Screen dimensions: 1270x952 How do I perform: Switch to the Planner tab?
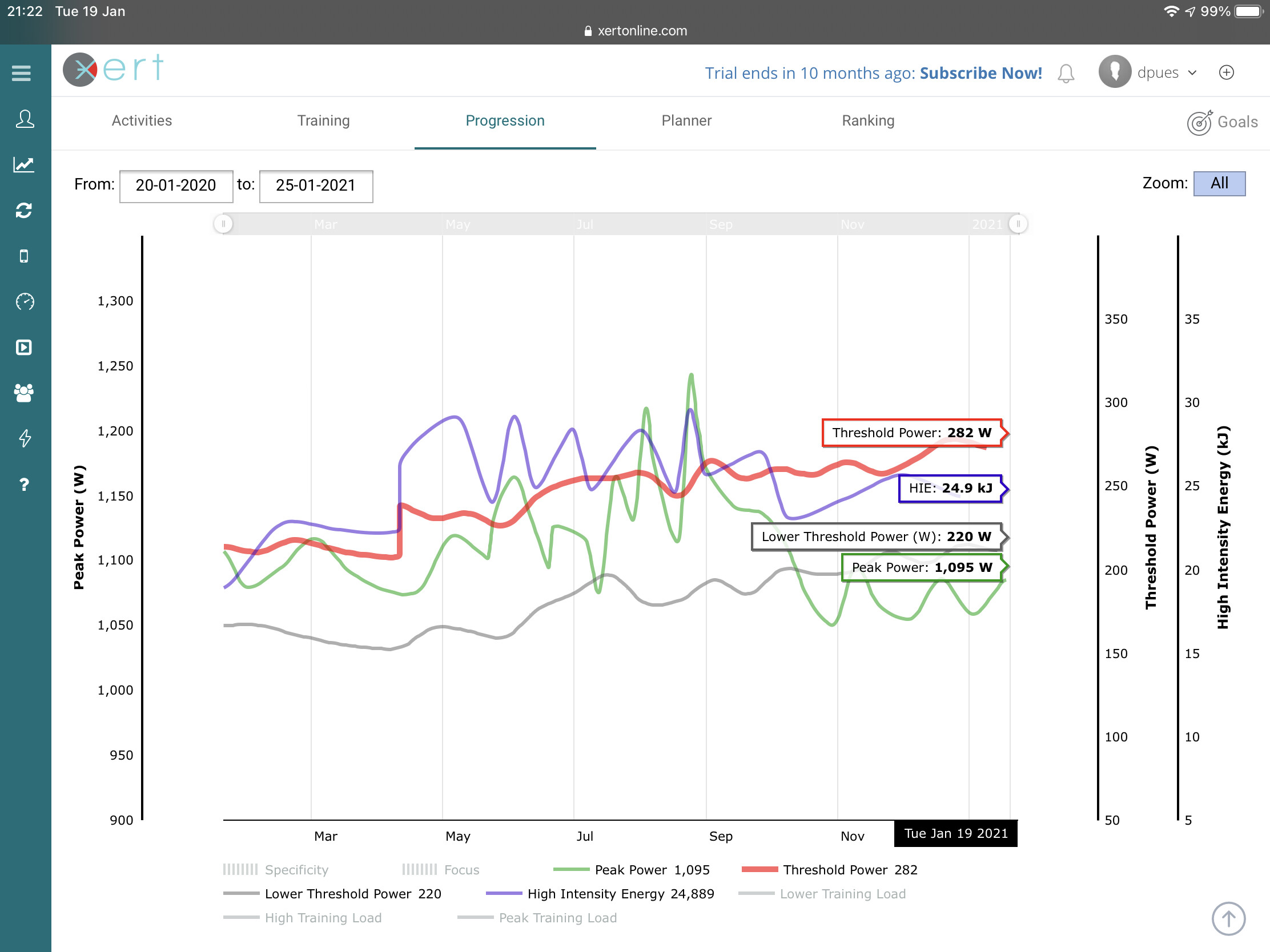[x=686, y=121]
